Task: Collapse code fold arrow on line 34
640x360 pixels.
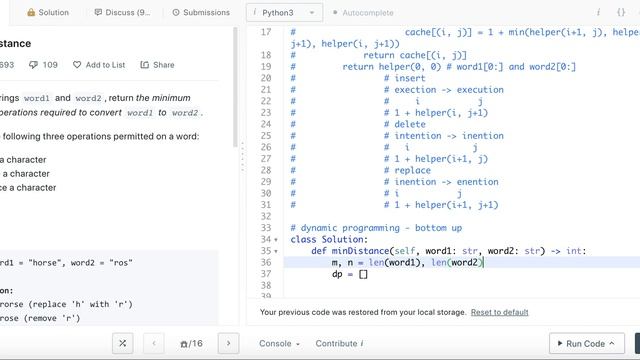Action: click(x=276, y=240)
